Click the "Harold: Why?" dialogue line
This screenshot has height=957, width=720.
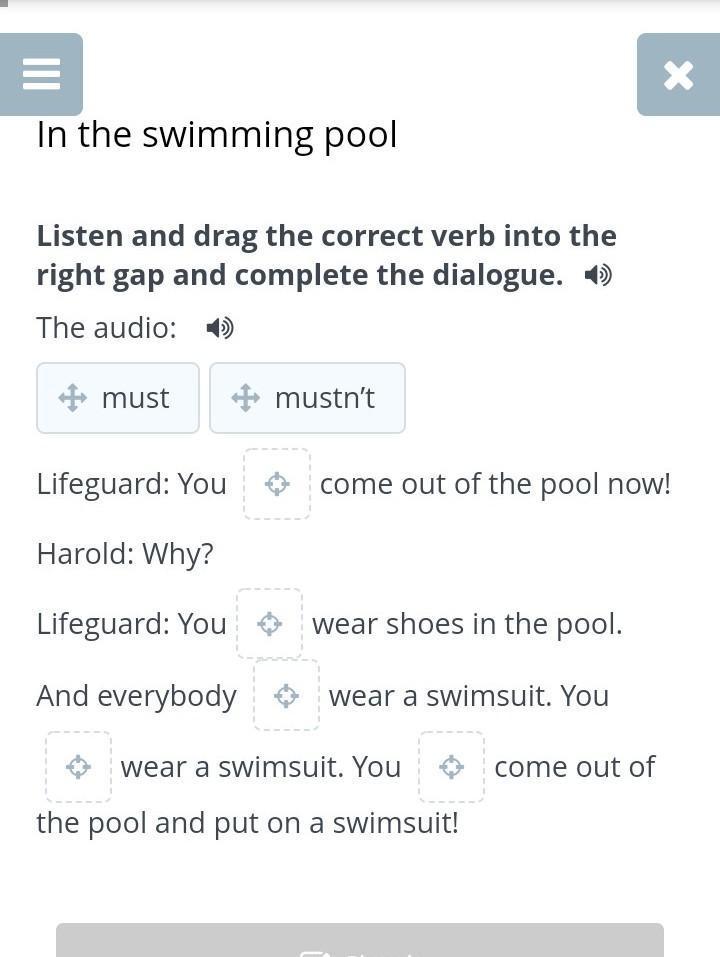[125, 554]
